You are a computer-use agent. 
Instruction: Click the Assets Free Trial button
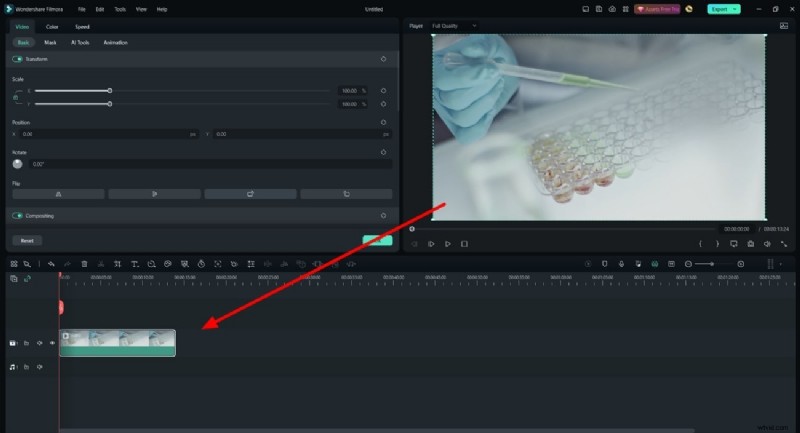[x=657, y=9]
